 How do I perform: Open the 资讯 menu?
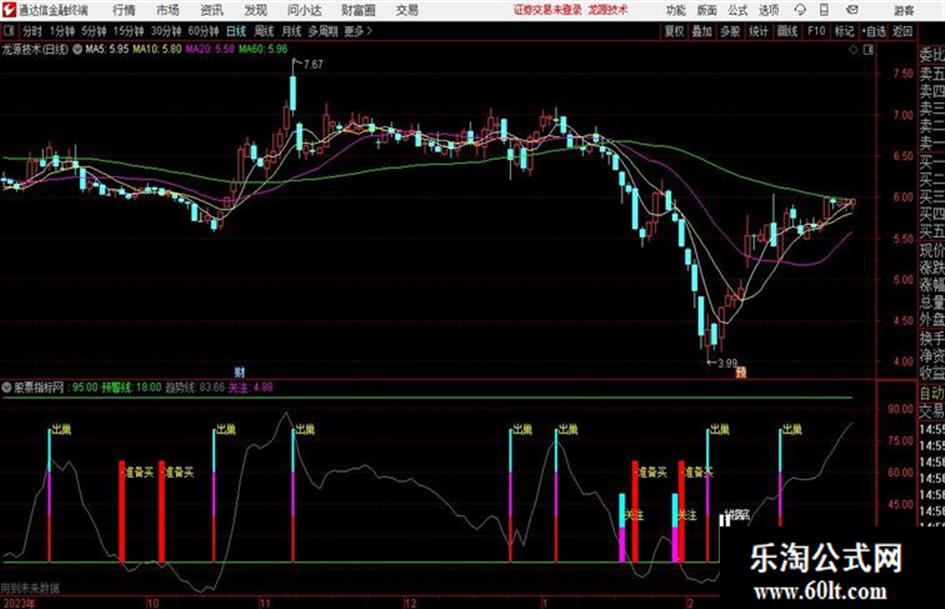click(x=212, y=10)
